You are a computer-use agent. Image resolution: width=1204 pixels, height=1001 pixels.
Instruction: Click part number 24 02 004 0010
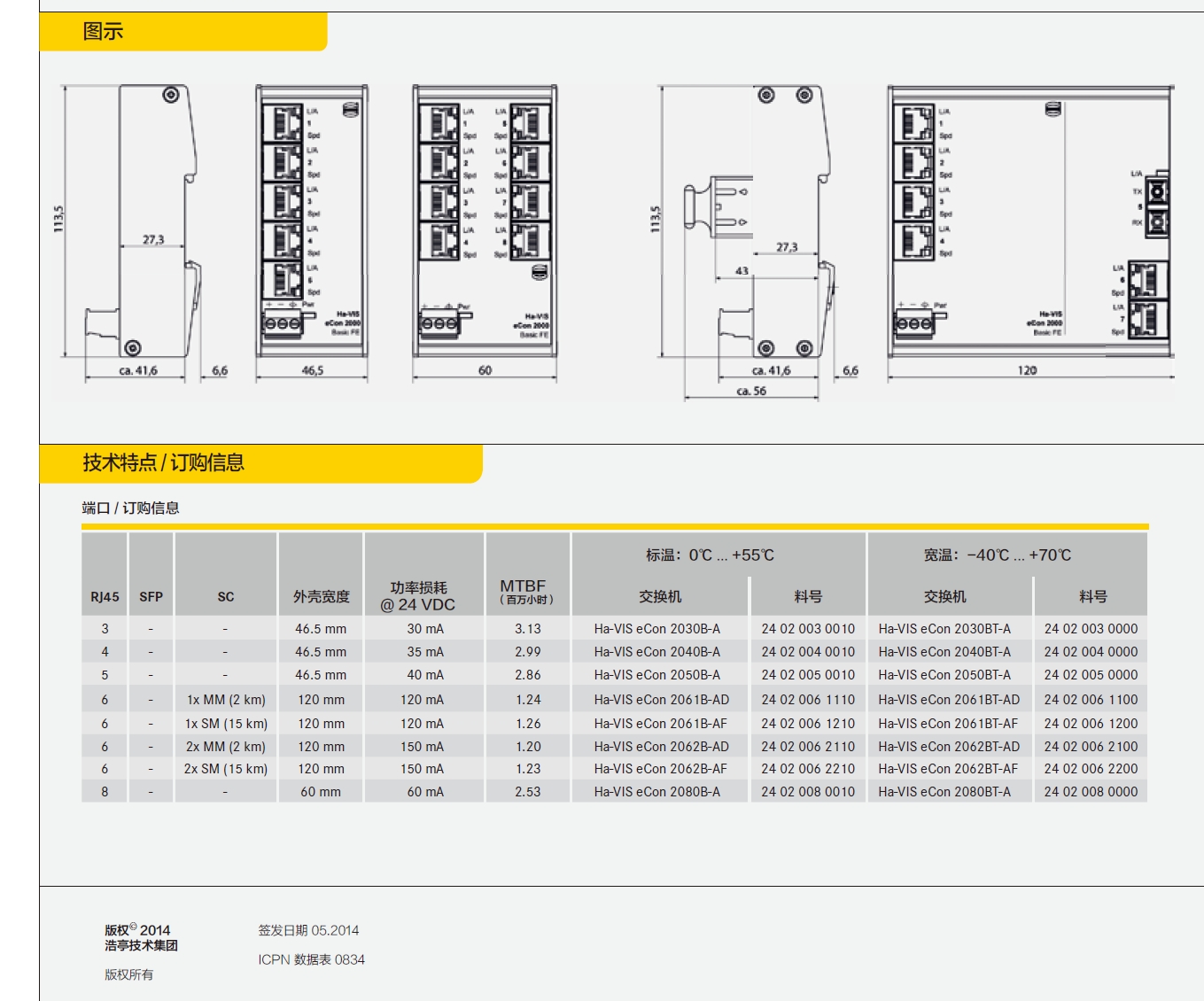click(808, 652)
